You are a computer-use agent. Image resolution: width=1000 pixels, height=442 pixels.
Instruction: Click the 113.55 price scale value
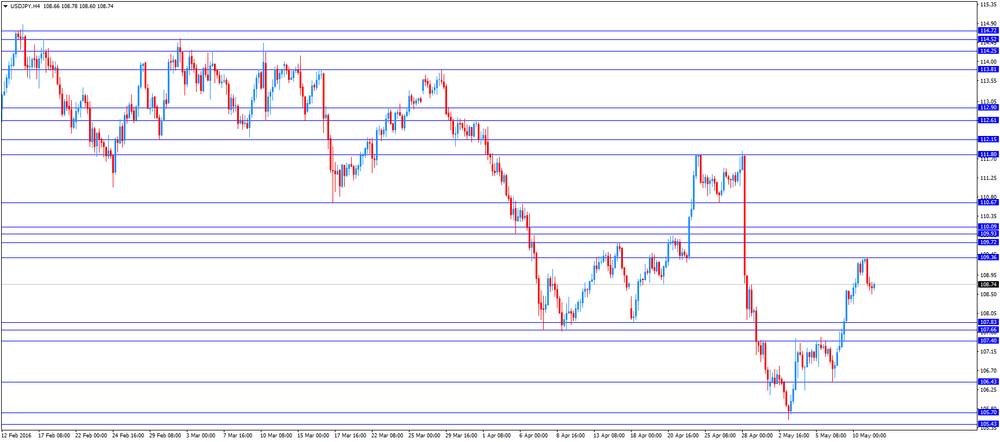point(987,81)
